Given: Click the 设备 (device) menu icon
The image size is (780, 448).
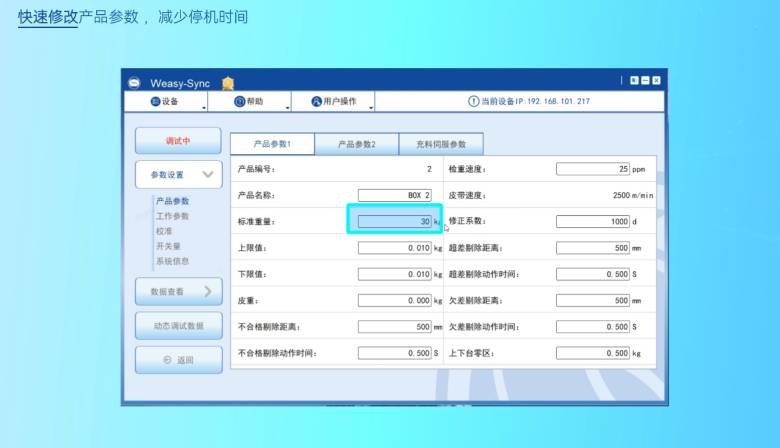Looking at the screenshot, I should click(x=155, y=102).
